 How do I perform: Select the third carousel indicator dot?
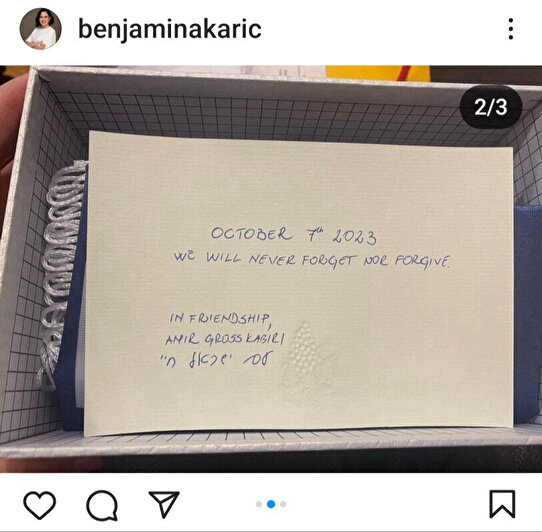283,504
